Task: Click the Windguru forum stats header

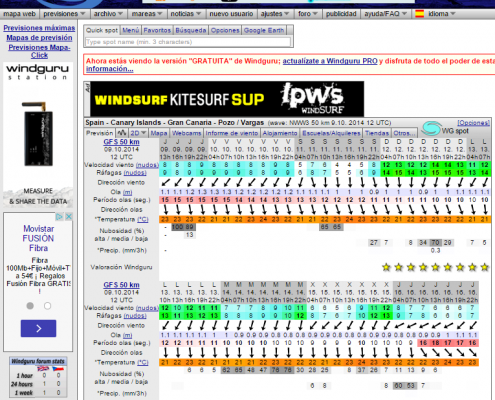Action: point(38,361)
